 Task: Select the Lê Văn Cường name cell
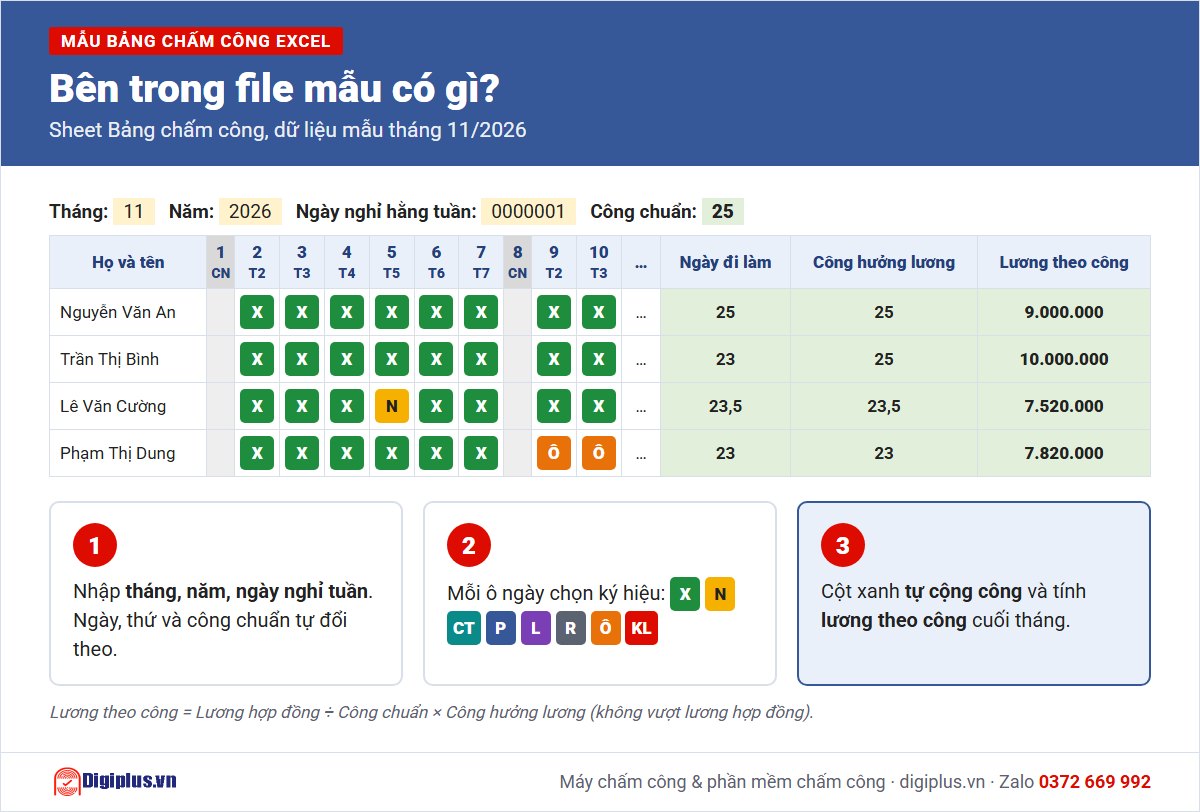click(128, 406)
